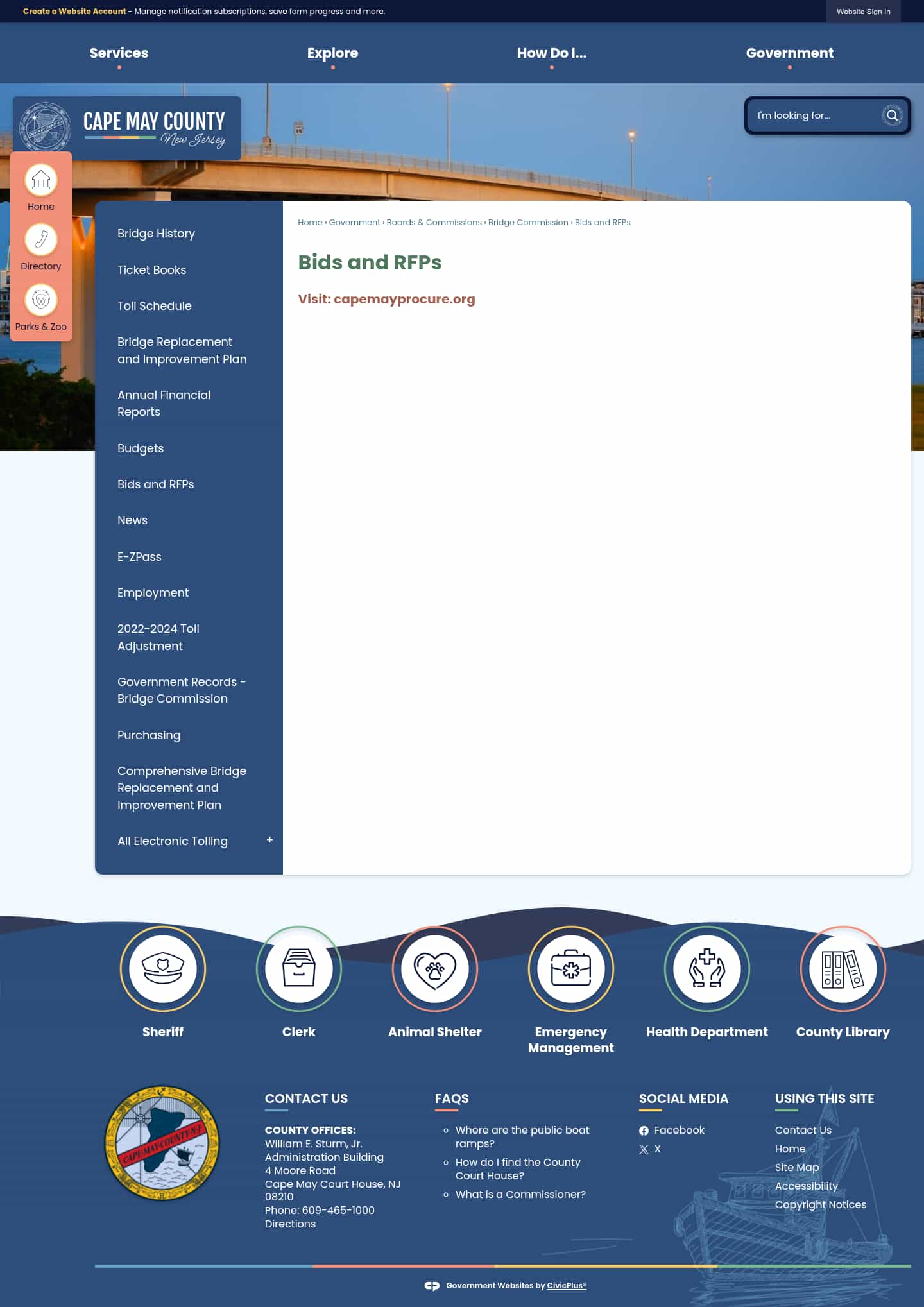This screenshot has width=924, height=1307.
Task: Click the capemayprocure.org link
Action: pos(404,299)
